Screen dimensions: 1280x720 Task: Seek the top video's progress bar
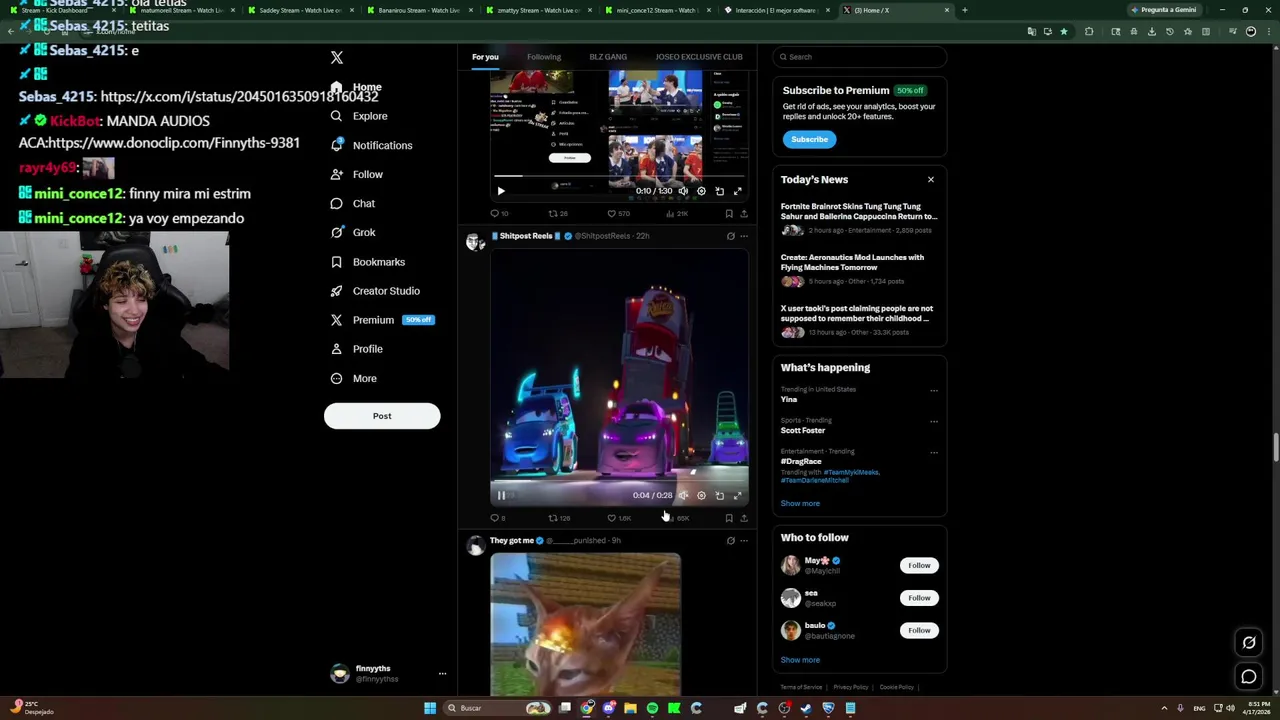619,178
